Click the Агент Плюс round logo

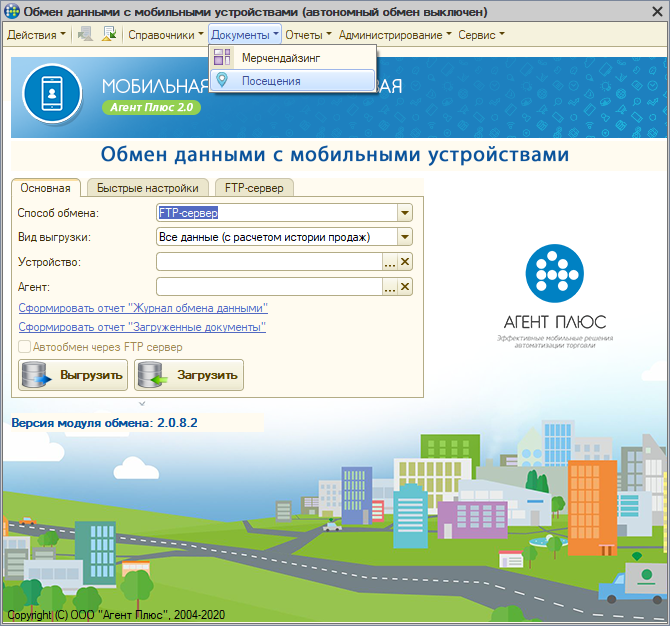(555, 273)
